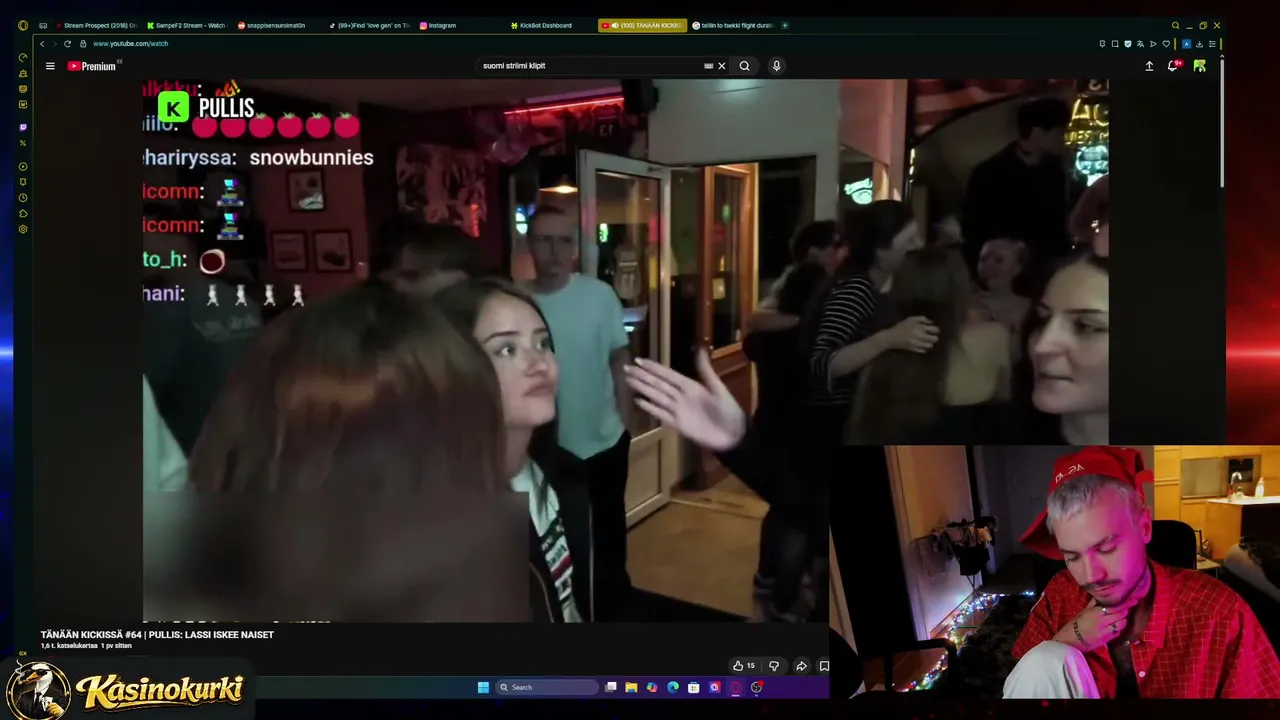Click the YouTube Premium logo
Image resolution: width=1280 pixels, height=720 pixels.
click(94, 66)
